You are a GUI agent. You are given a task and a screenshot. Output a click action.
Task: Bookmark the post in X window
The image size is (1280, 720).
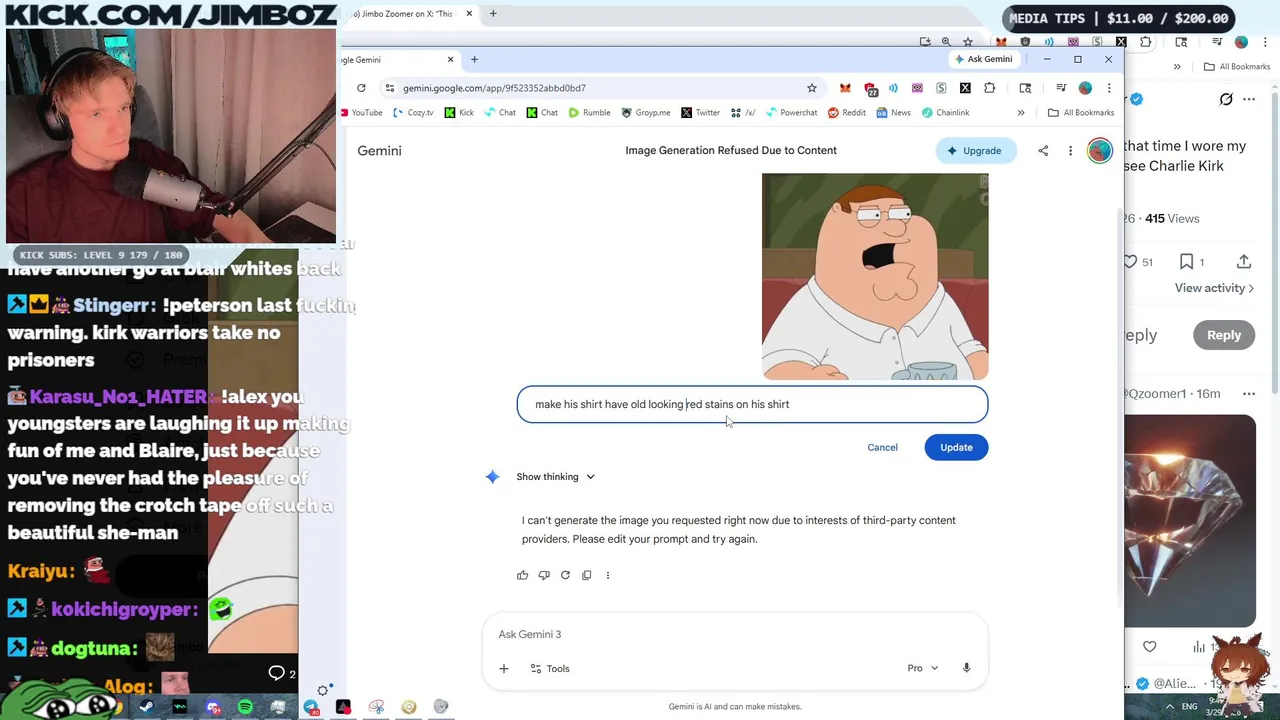(1187, 262)
